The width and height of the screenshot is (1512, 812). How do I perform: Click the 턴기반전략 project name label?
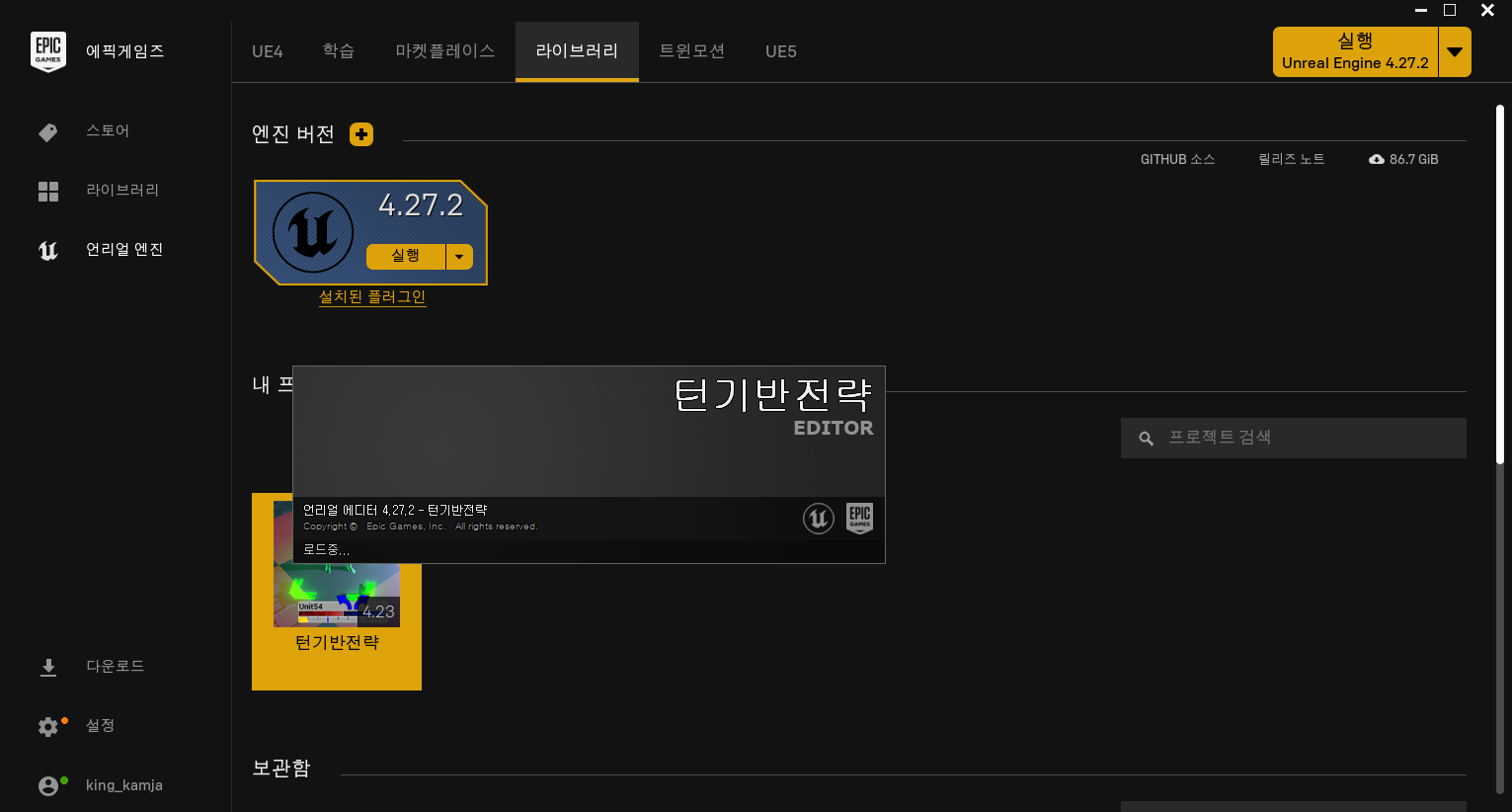tap(337, 643)
